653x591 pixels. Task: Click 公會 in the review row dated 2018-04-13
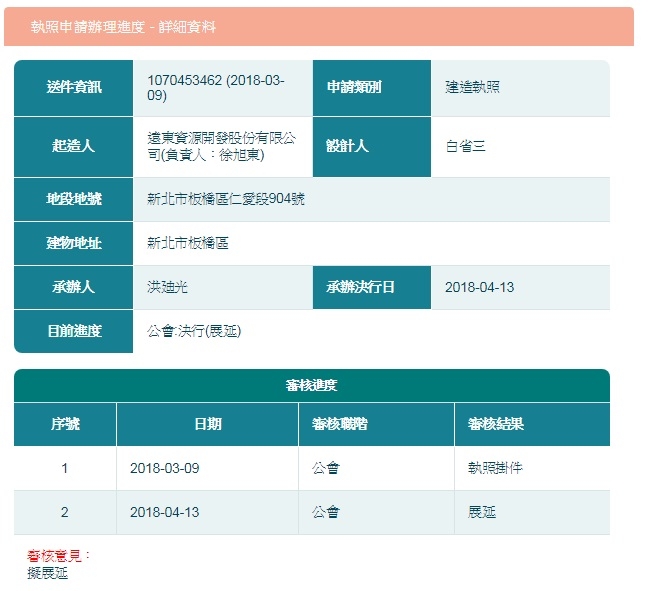pos(326,512)
